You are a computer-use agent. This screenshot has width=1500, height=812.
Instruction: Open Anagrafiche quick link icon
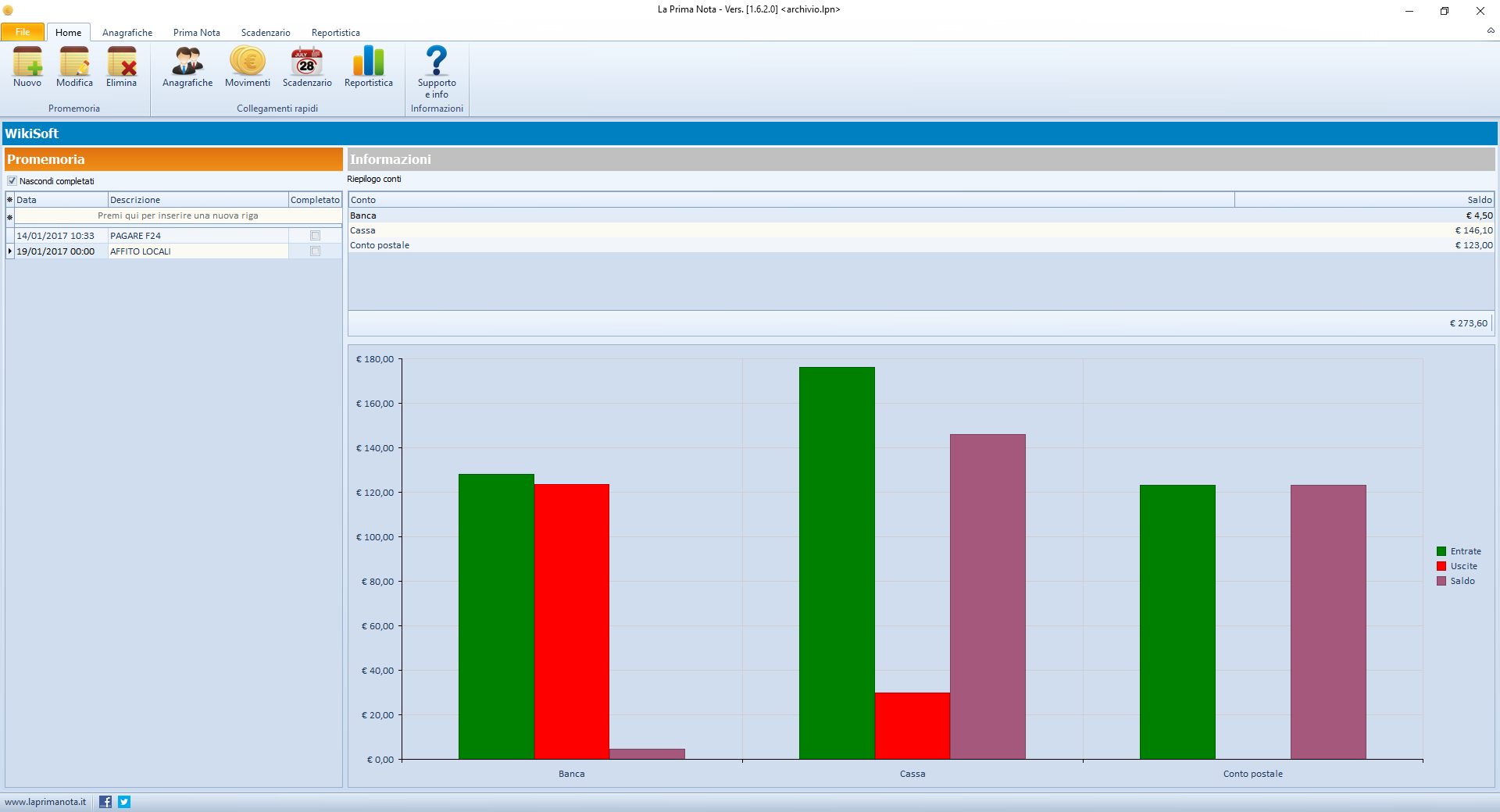coord(187,62)
